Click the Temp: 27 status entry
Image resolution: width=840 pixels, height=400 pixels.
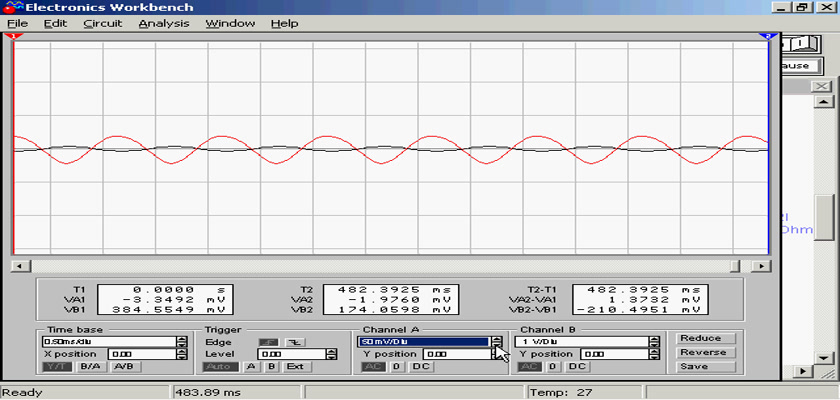561,393
